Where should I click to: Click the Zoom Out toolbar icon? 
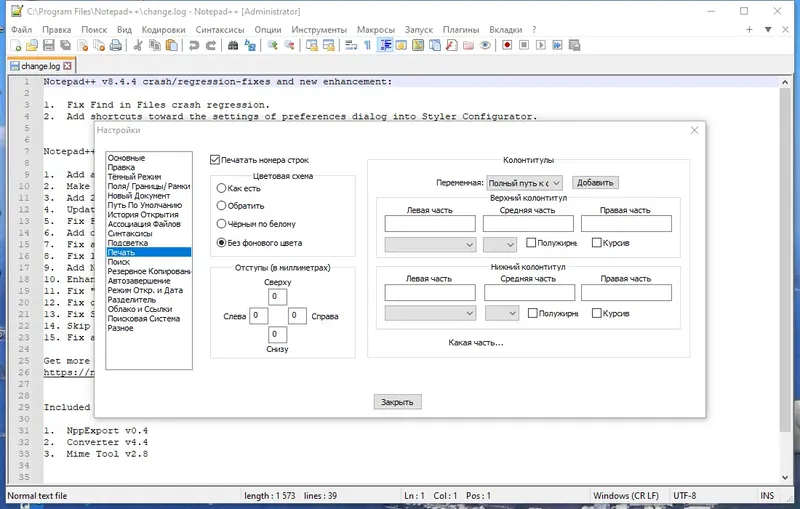click(x=289, y=45)
